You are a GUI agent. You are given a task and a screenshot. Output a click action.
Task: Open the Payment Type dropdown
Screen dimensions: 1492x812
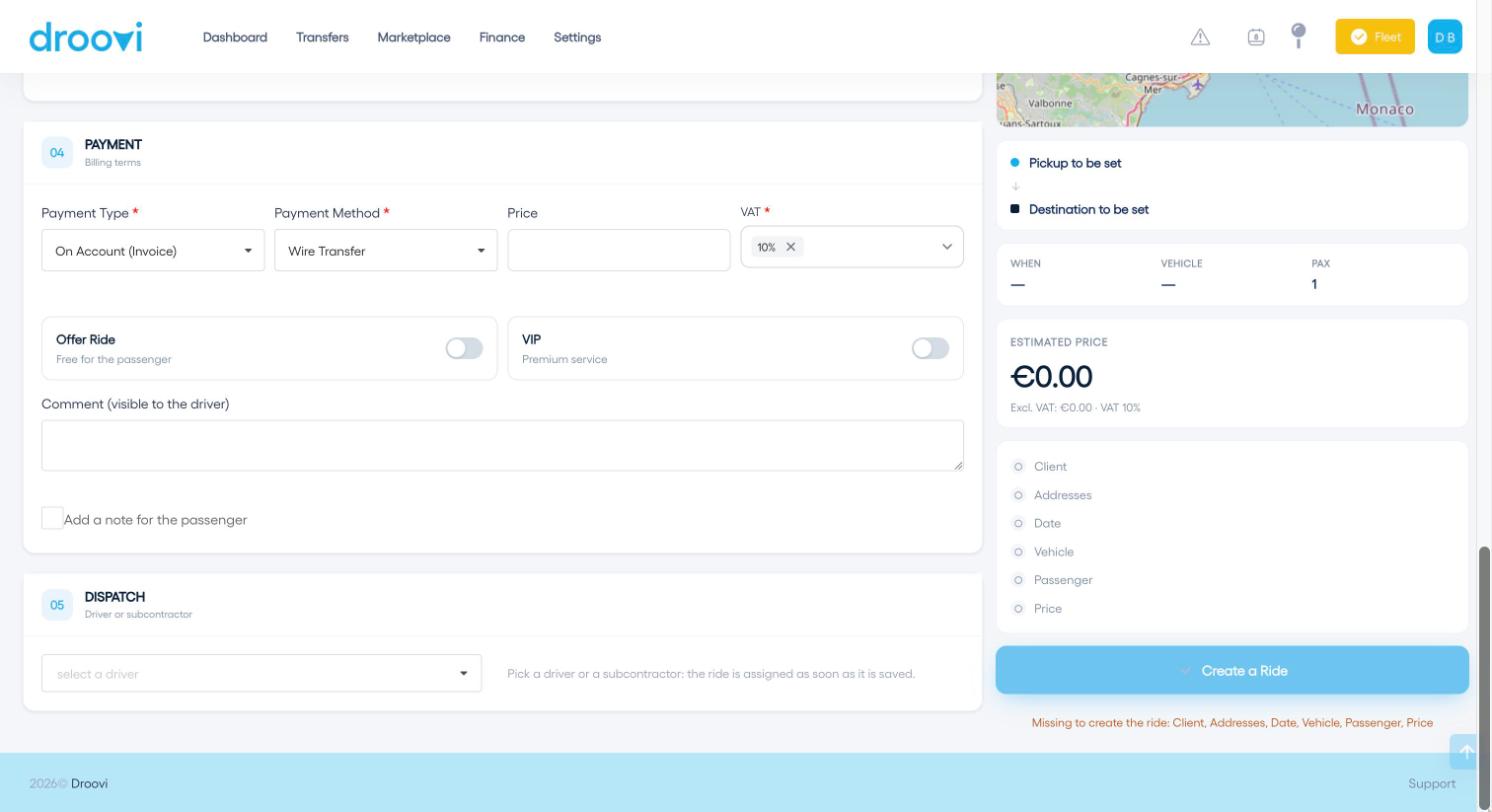153,250
